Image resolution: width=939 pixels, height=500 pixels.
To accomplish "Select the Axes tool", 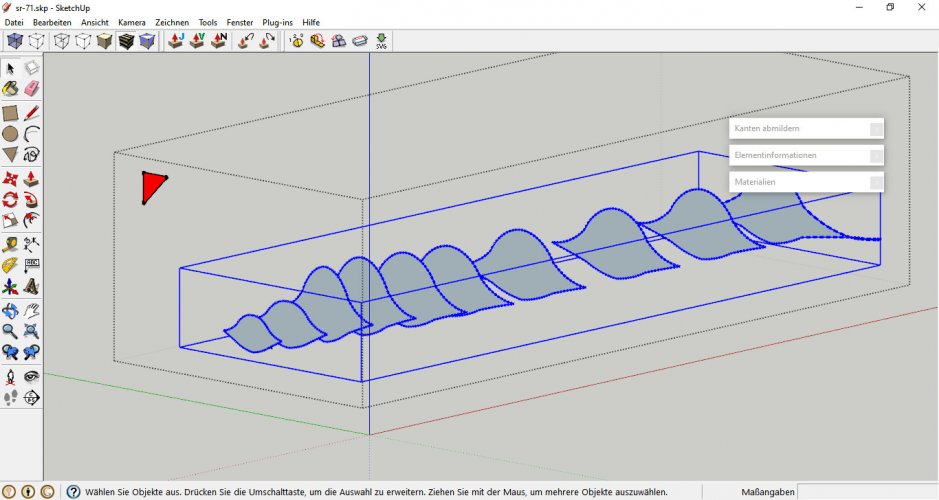I will pyautogui.click(x=10, y=287).
